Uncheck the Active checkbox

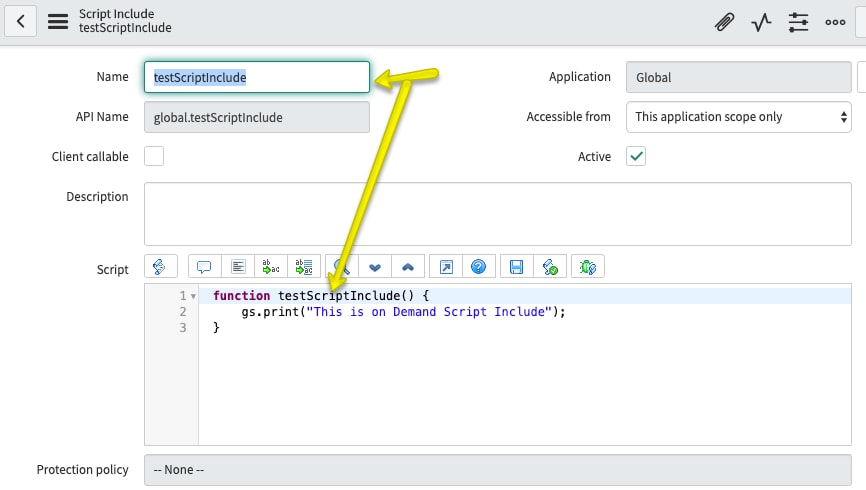[636, 157]
